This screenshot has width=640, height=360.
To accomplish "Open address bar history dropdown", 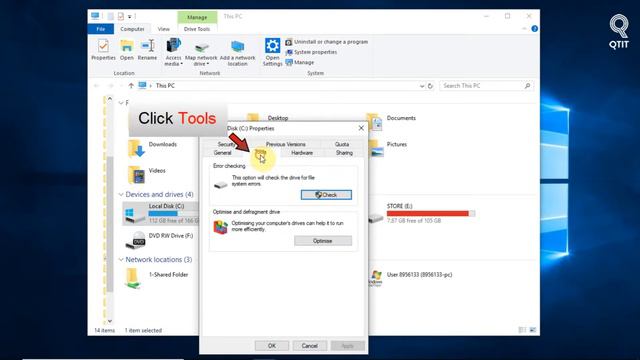I will (x=422, y=86).
